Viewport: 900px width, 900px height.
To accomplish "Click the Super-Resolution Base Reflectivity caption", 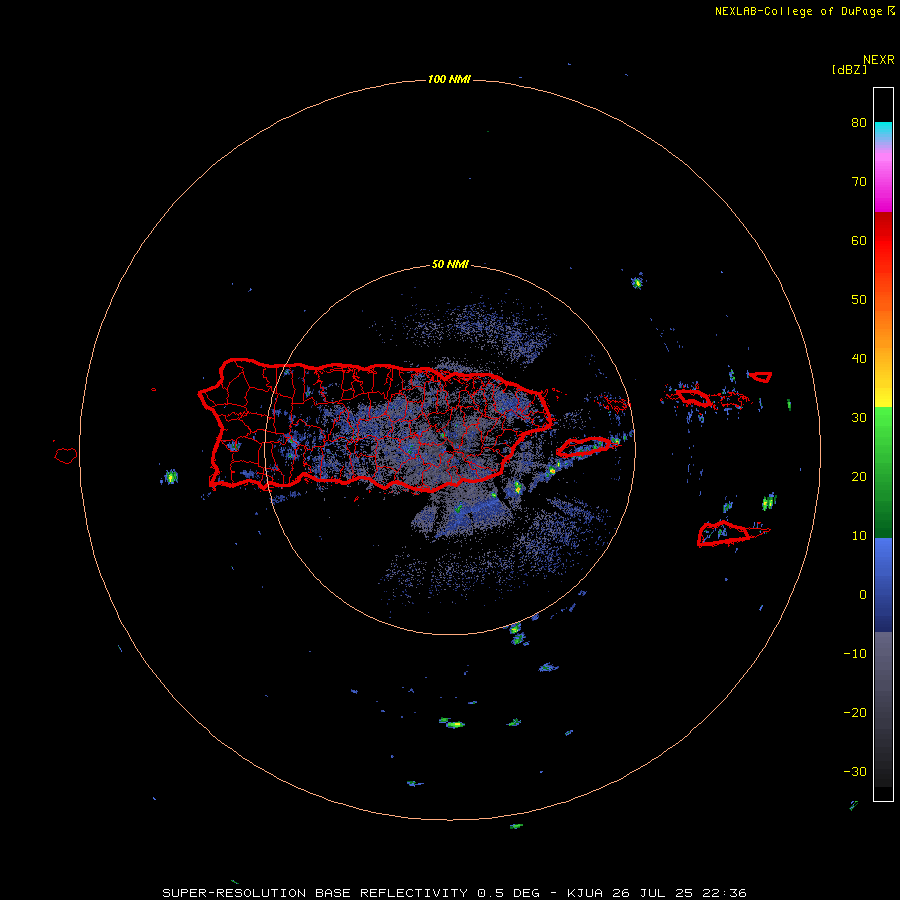I will (454, 893).
